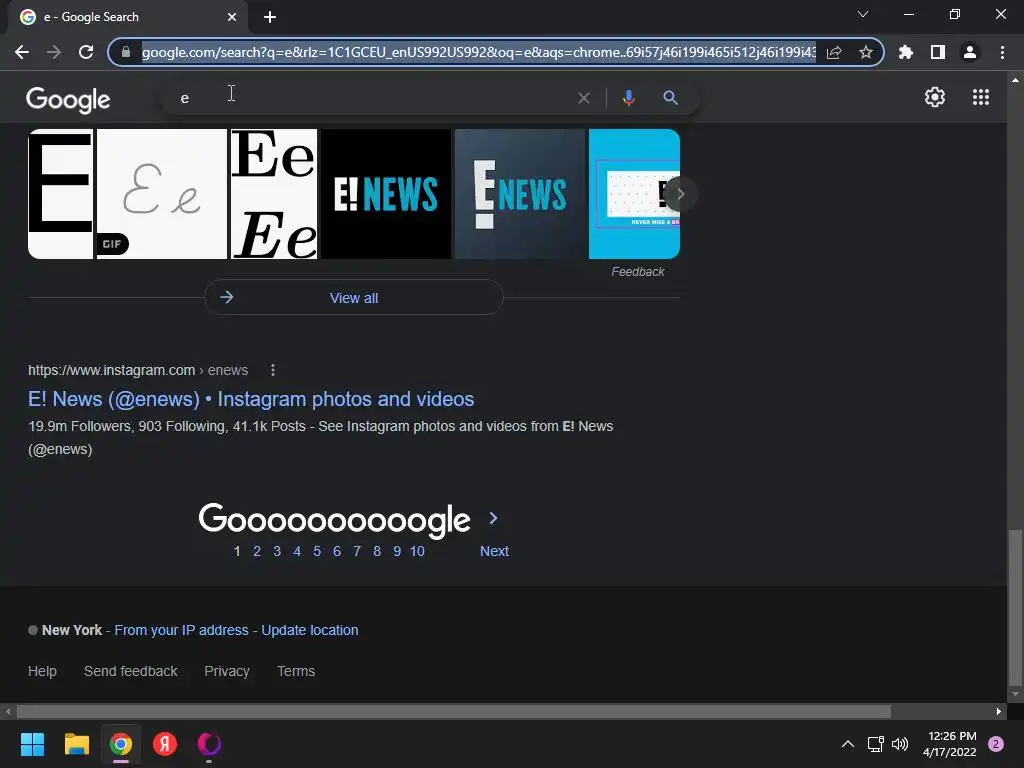The image size is (1024, 768).
Task: Open the Chrome profile avatar
Action: tap(970, 52)
